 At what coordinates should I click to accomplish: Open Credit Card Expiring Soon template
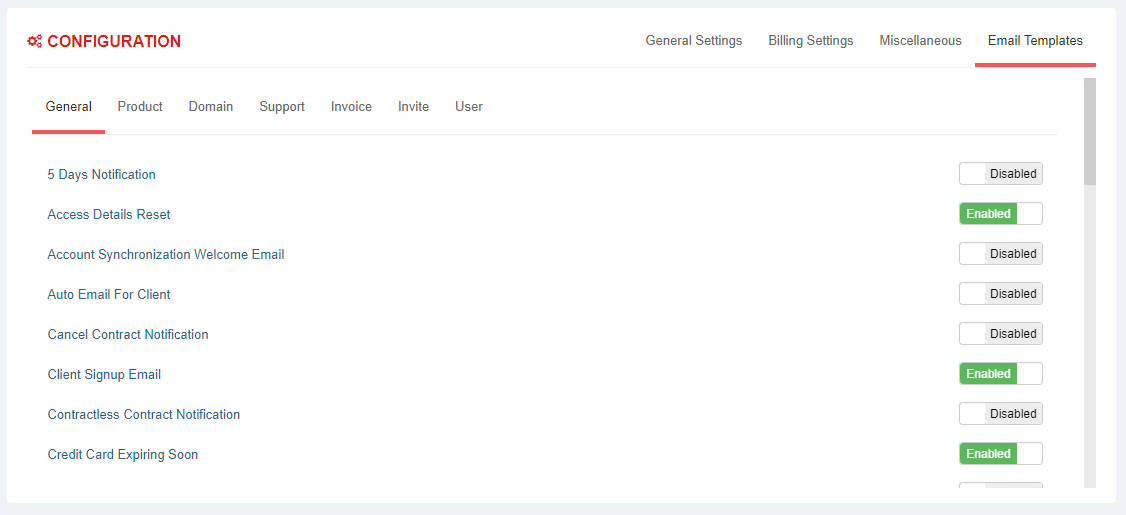(123, 455)
